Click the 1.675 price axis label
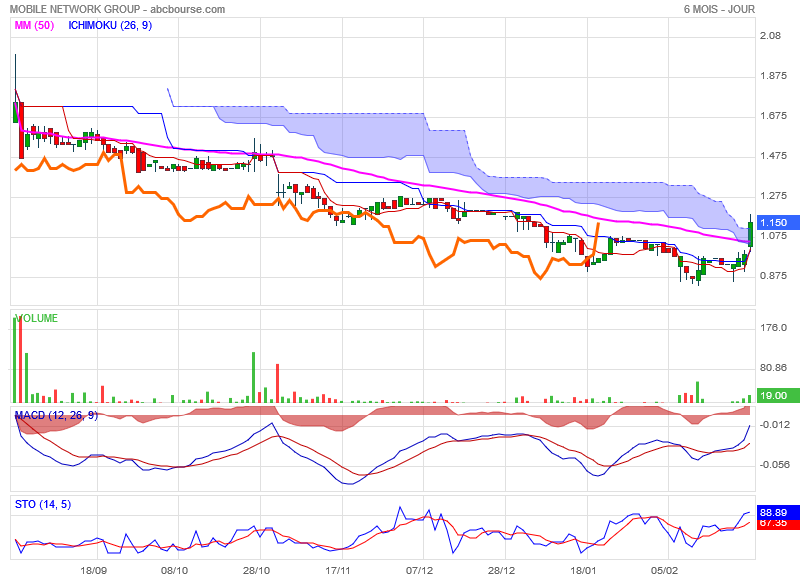 [773, 116]
